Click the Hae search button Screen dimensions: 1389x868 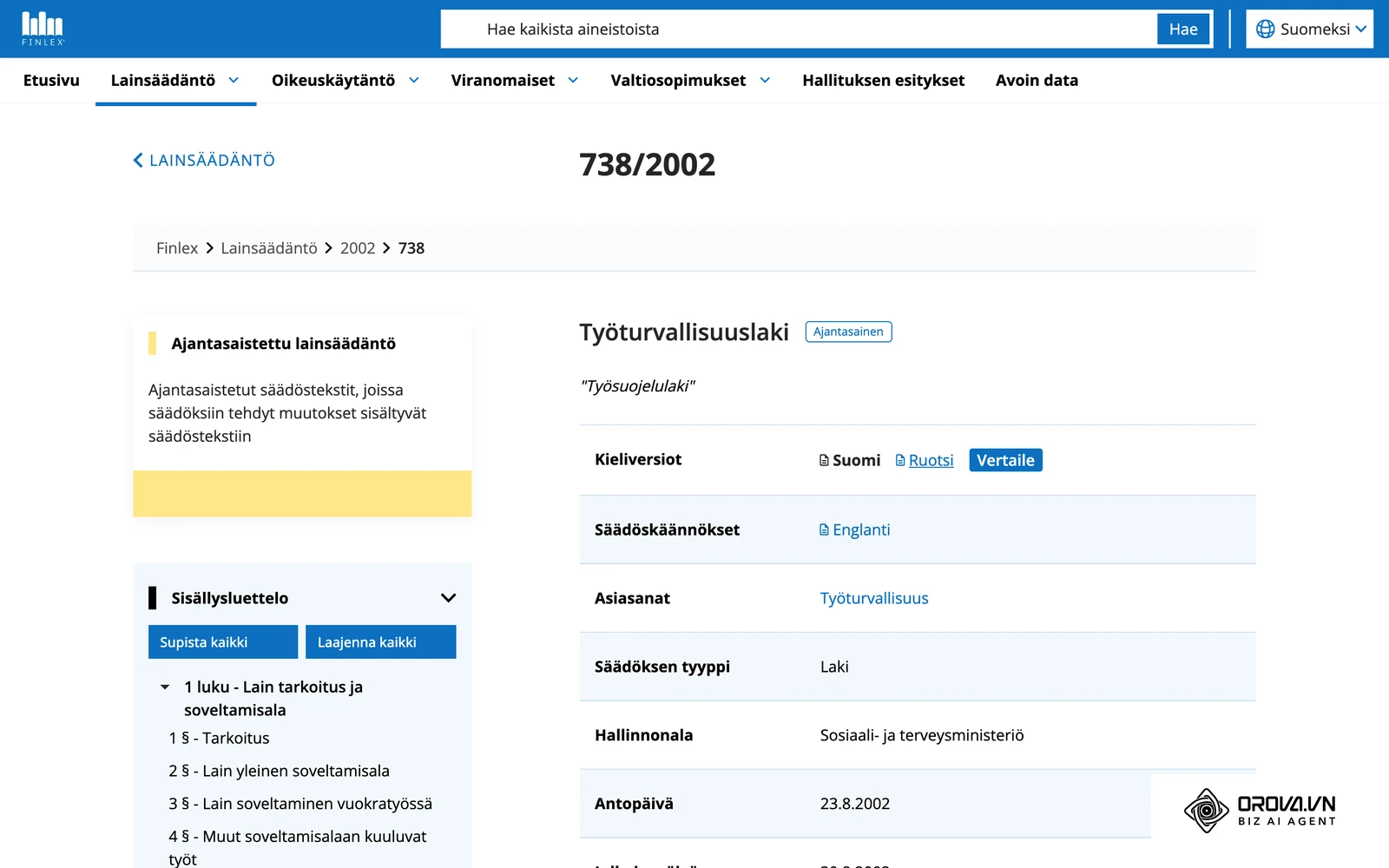(x=1182, y=29)
